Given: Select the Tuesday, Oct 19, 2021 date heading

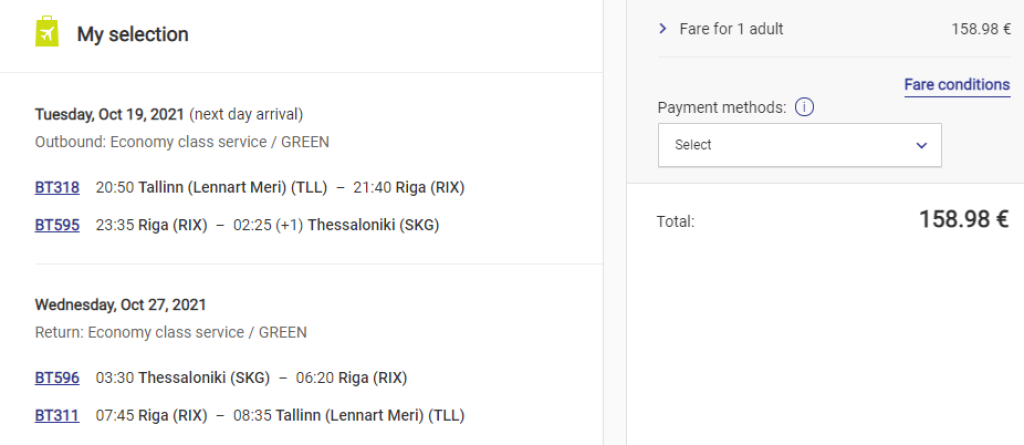Looking at the screenshot, I should pyautogui.click(x=109, y=114).
